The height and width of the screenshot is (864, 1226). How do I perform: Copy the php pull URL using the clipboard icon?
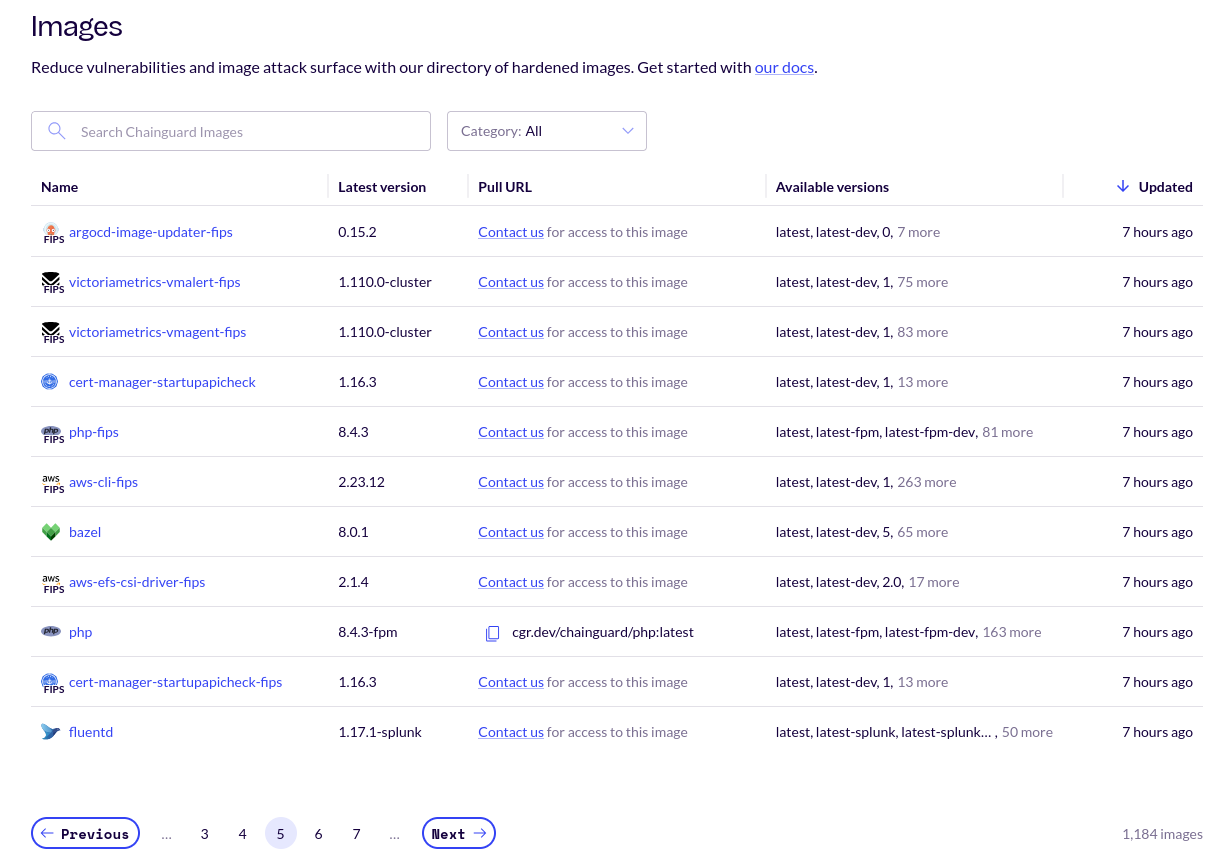pos(492,632)
